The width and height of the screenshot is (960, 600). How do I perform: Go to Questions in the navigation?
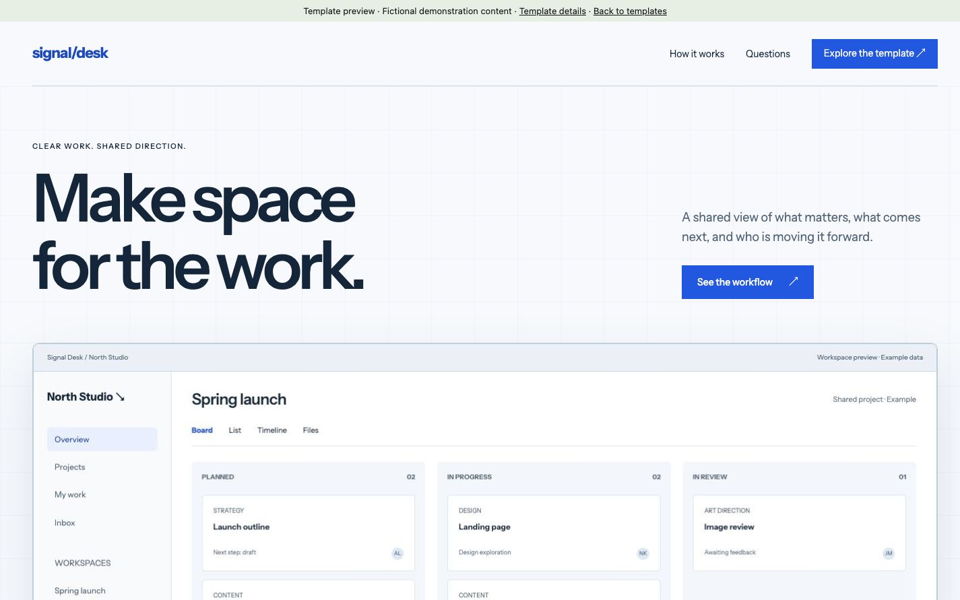[768, 54]
